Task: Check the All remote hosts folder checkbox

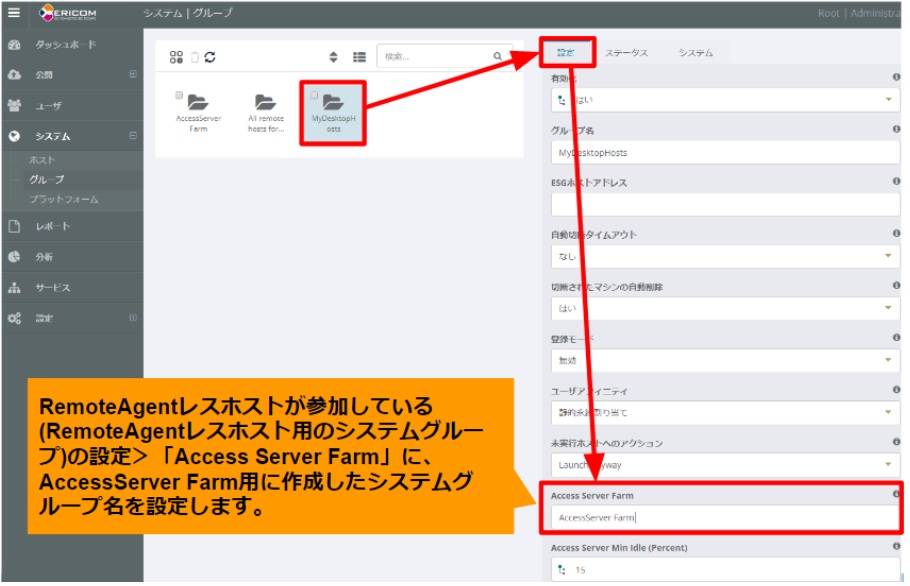Action: click(x=248, y=94)
